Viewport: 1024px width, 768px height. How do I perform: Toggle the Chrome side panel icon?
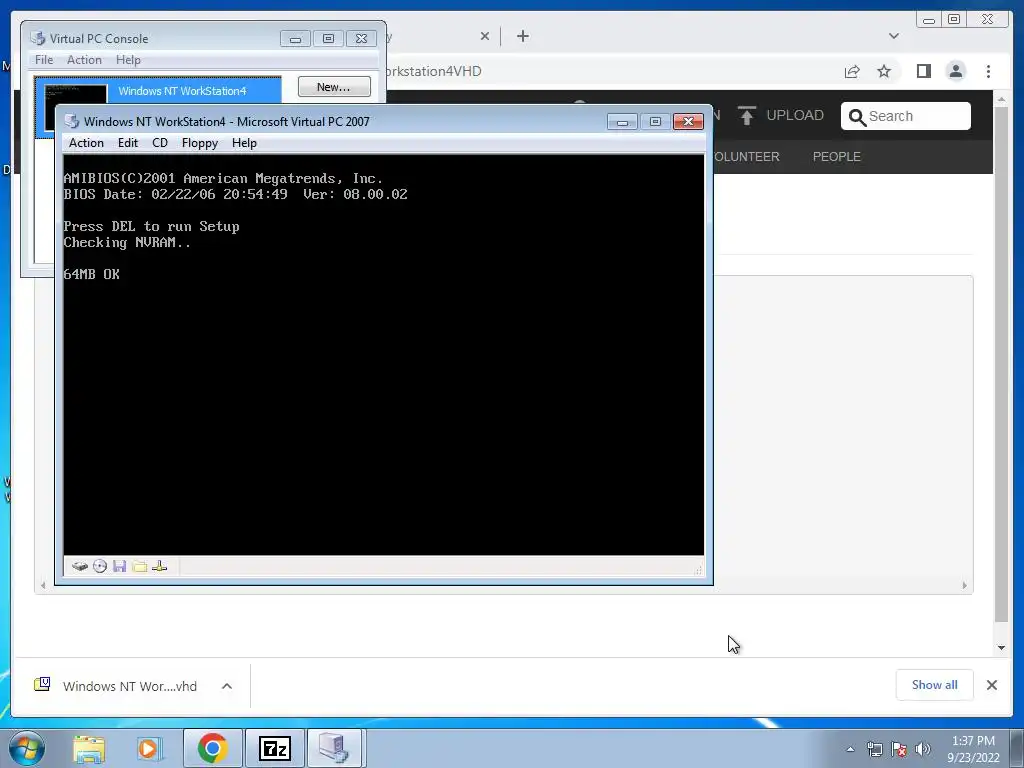(x=923, y=71)
